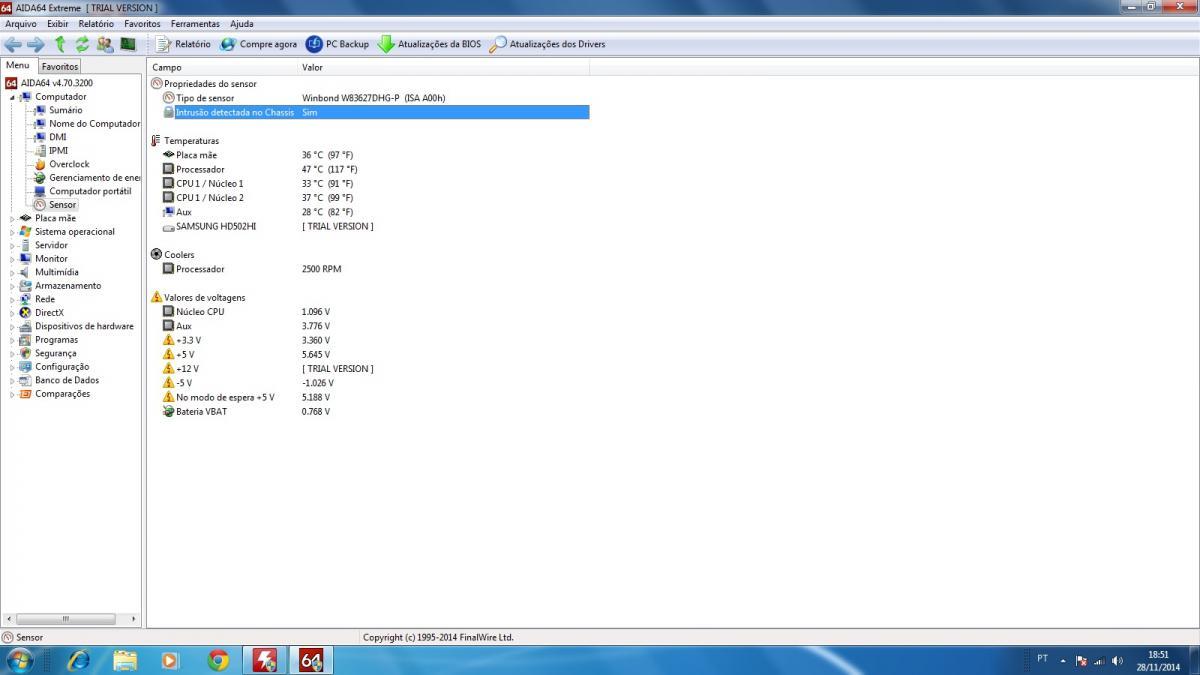The image size is (1200, 675).
Task: Expand the Placa mãe tree node
Action: tap(13, 218)
